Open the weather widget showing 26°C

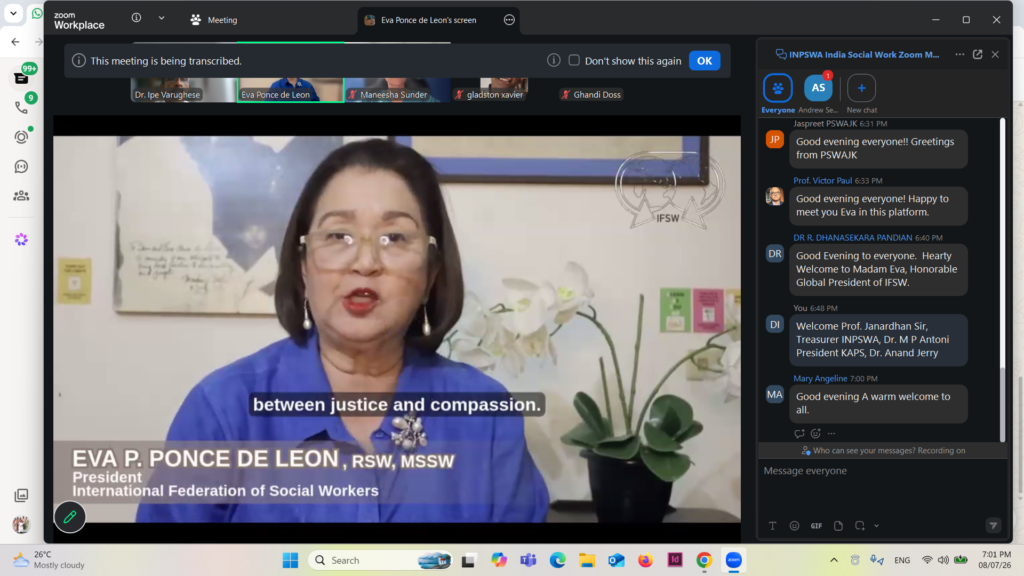coord(49,560)
